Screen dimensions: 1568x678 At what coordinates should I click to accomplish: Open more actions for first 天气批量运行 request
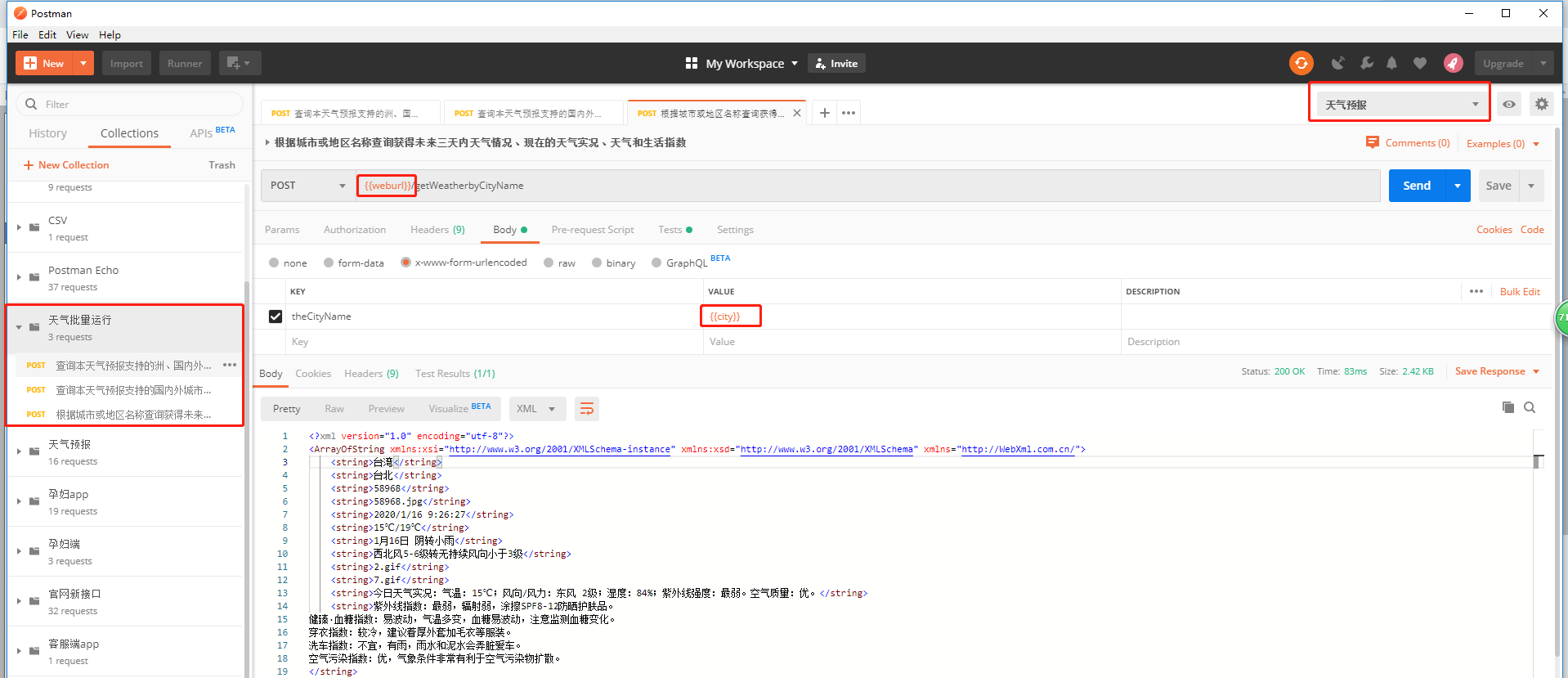point(230,365)
